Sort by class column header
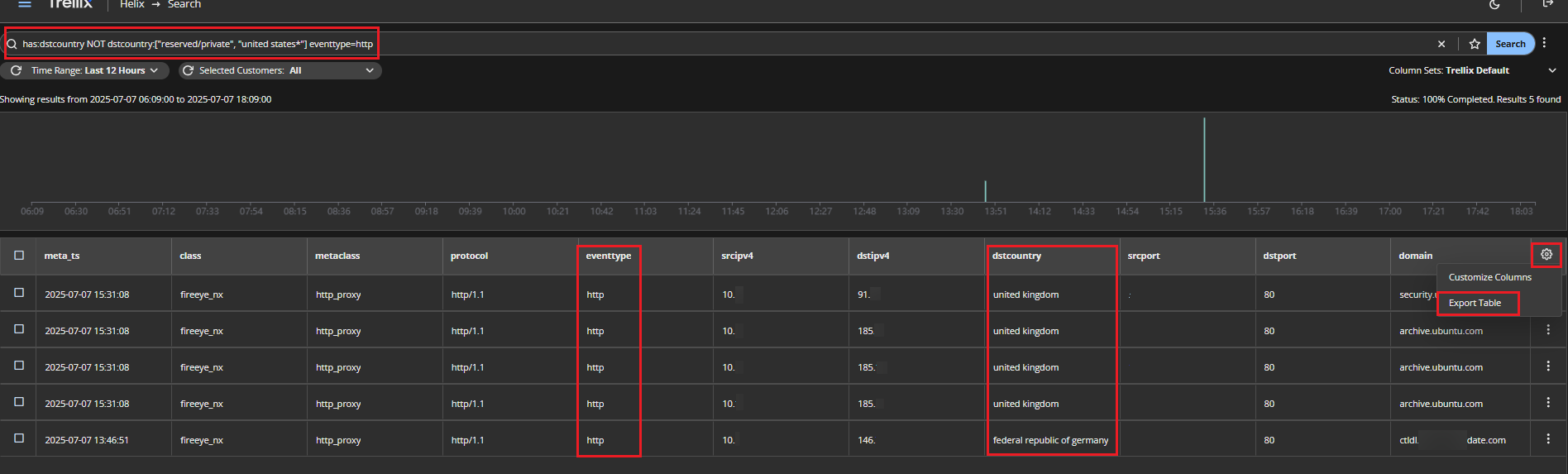This screenshot has height=474, width=1568. (190, 256)
